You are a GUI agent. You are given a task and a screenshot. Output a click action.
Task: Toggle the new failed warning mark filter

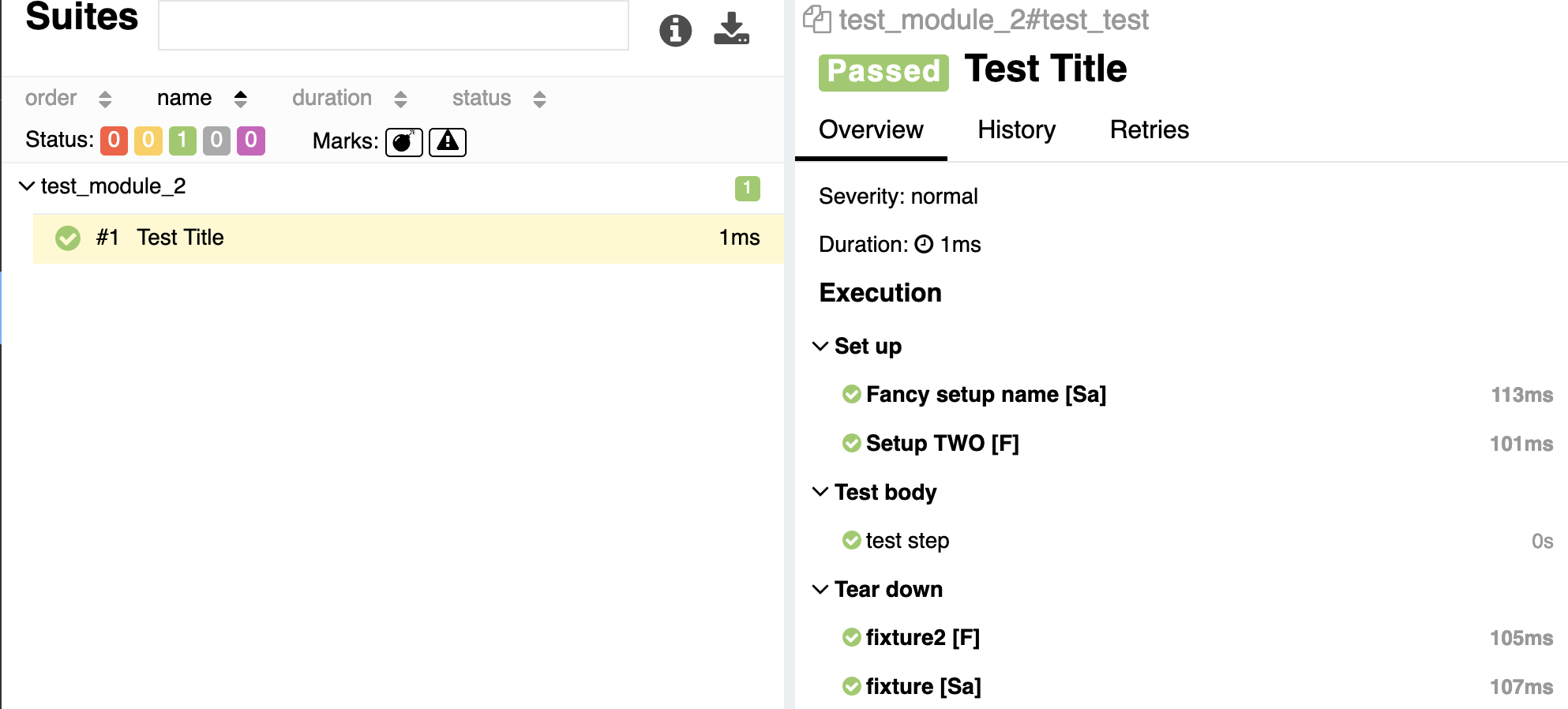coord(448,142)
